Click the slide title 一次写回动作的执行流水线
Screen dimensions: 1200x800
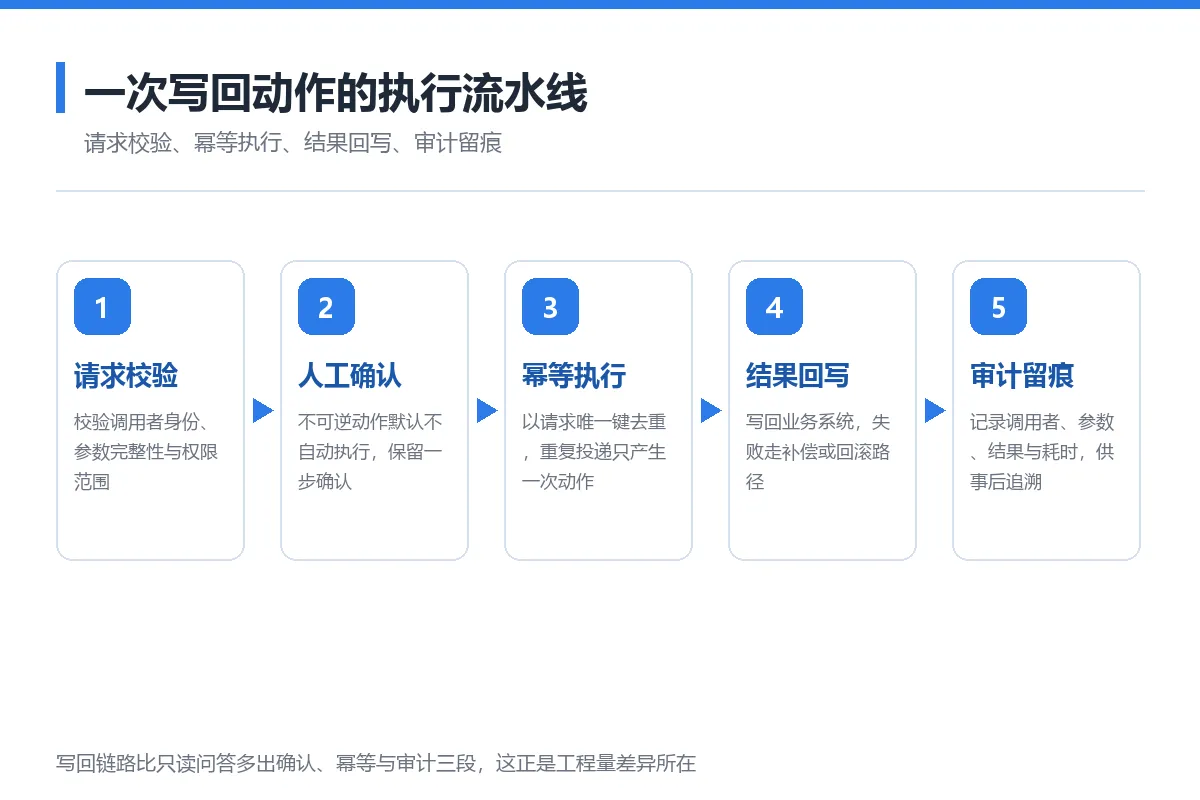(335, 94)
